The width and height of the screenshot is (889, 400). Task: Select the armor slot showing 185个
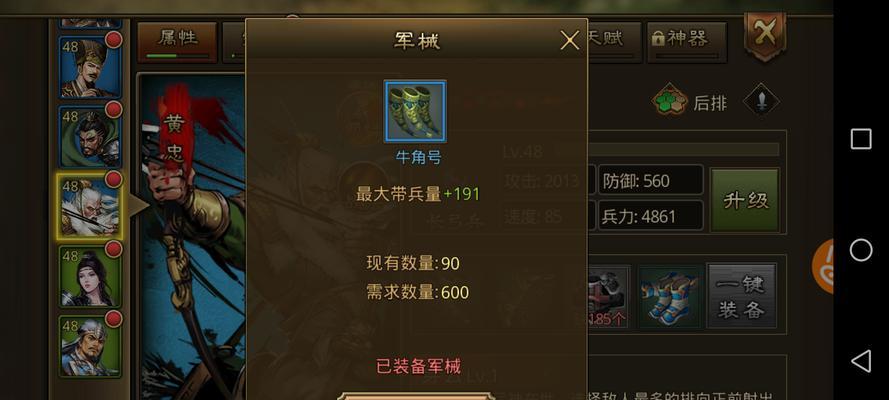pyautogui.click(x=608, y=296)
